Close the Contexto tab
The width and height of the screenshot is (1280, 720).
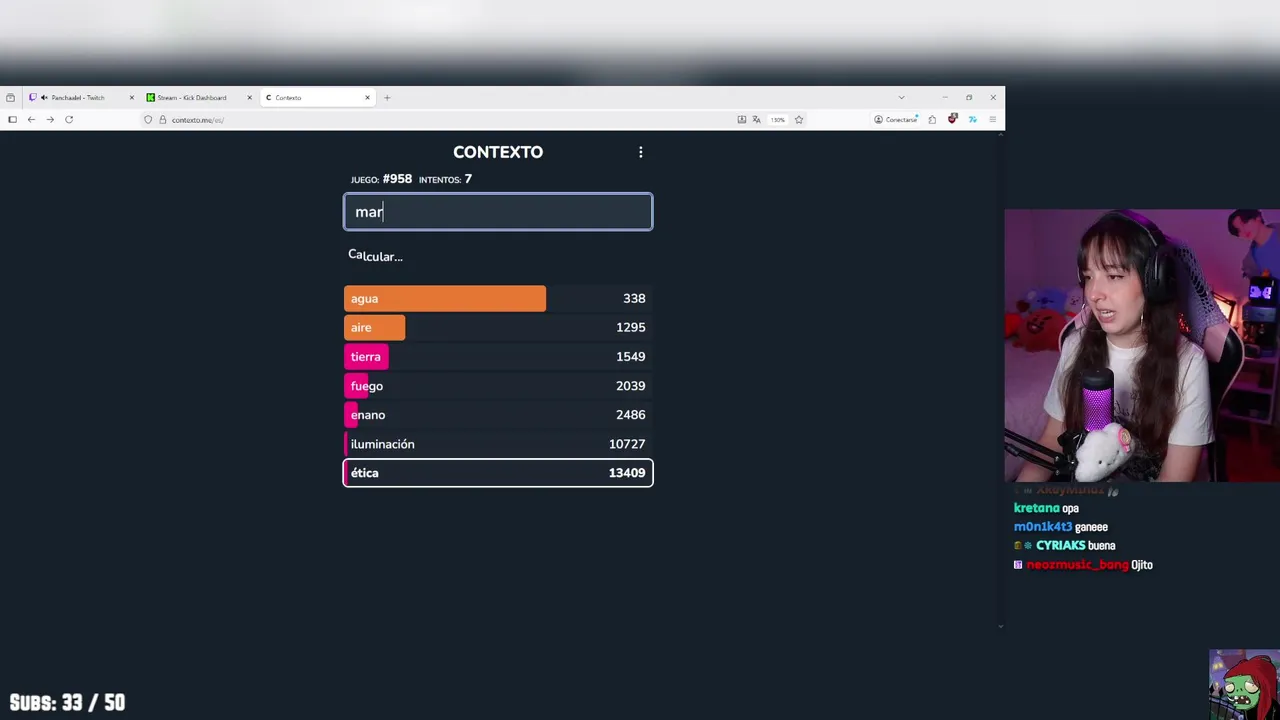click(x=367, y=97)
